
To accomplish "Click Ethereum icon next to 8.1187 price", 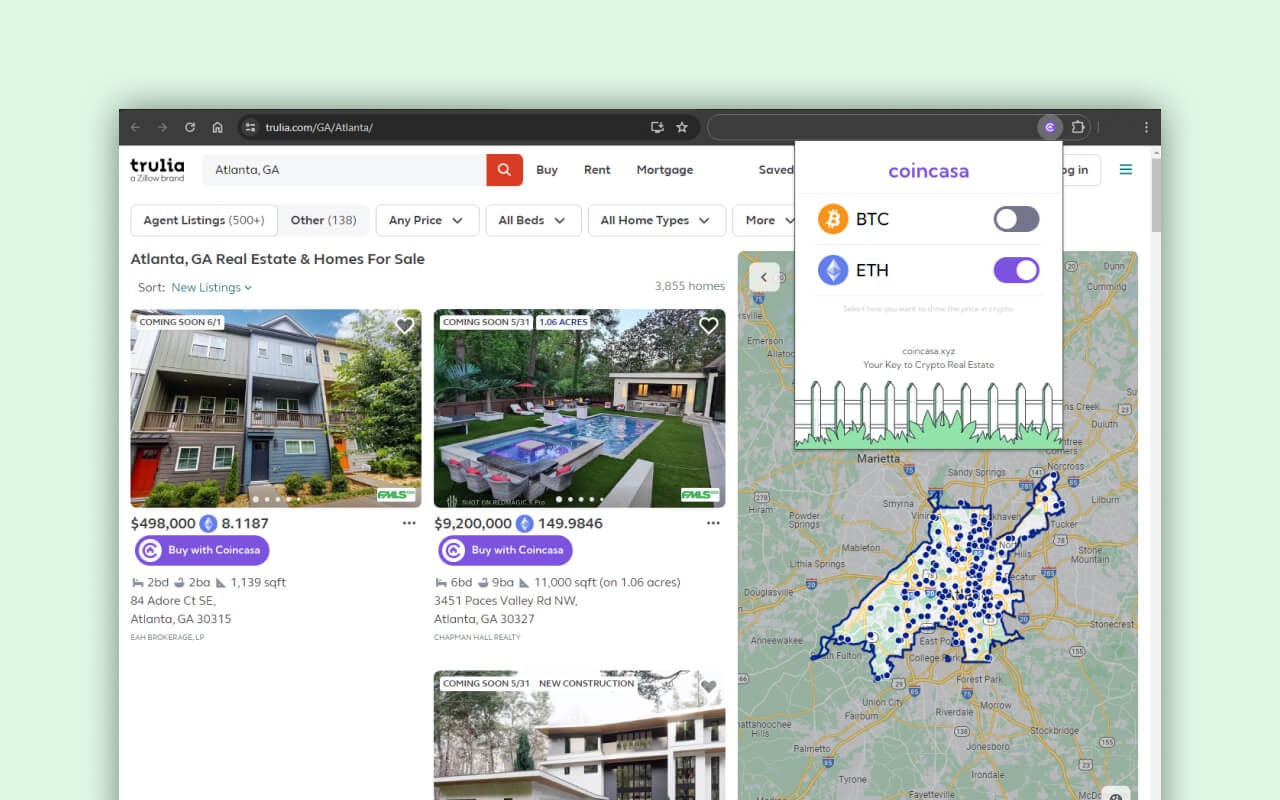I will (208, 523).
